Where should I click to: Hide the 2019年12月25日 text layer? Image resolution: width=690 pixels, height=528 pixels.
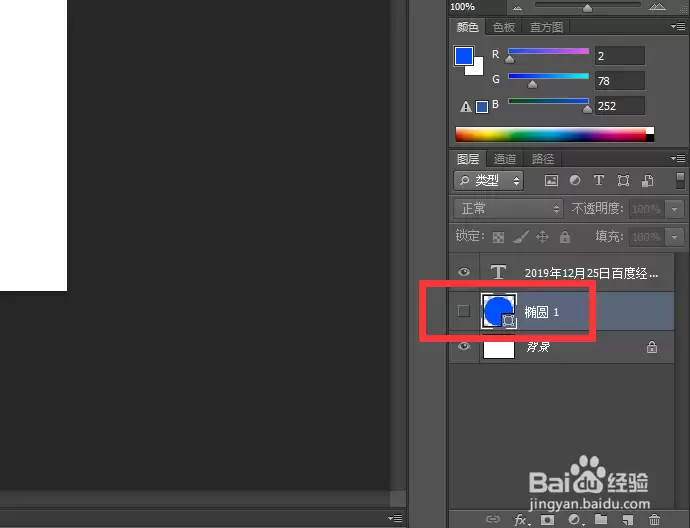tap(463, 272)
